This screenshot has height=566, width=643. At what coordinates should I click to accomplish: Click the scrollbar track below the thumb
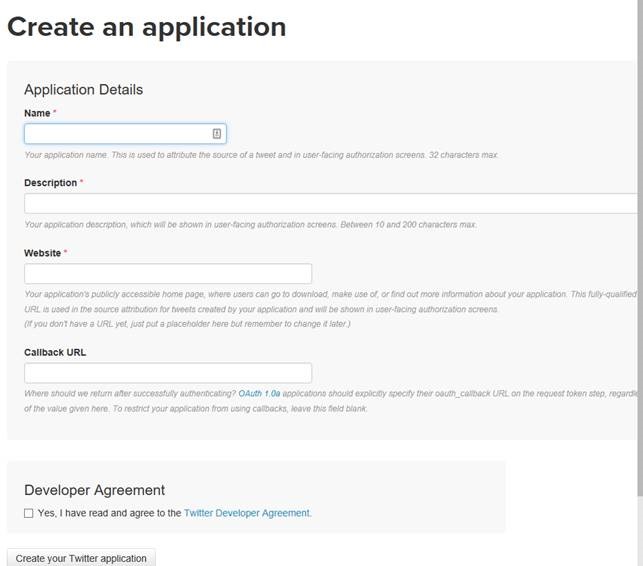tap(639, 530)
